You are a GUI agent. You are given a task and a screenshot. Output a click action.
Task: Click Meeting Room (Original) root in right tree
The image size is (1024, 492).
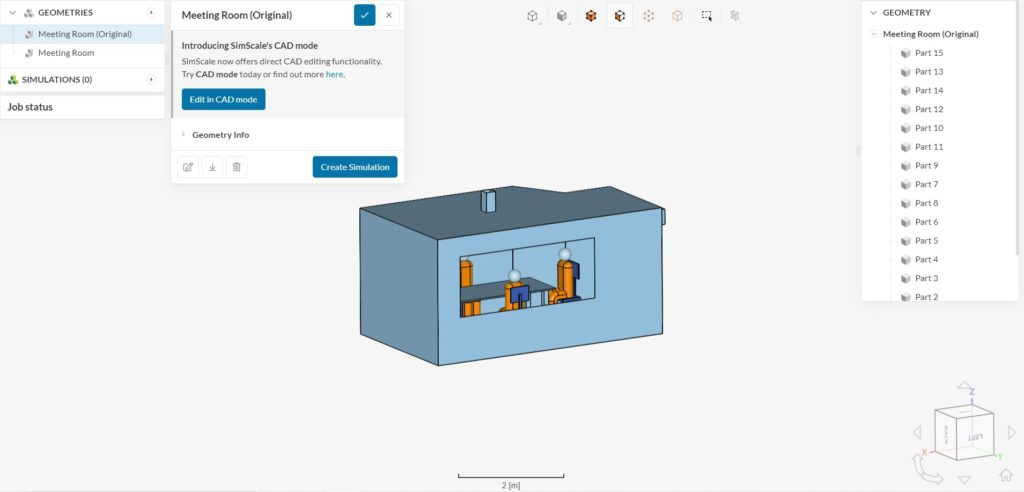(x=931, y=34)
